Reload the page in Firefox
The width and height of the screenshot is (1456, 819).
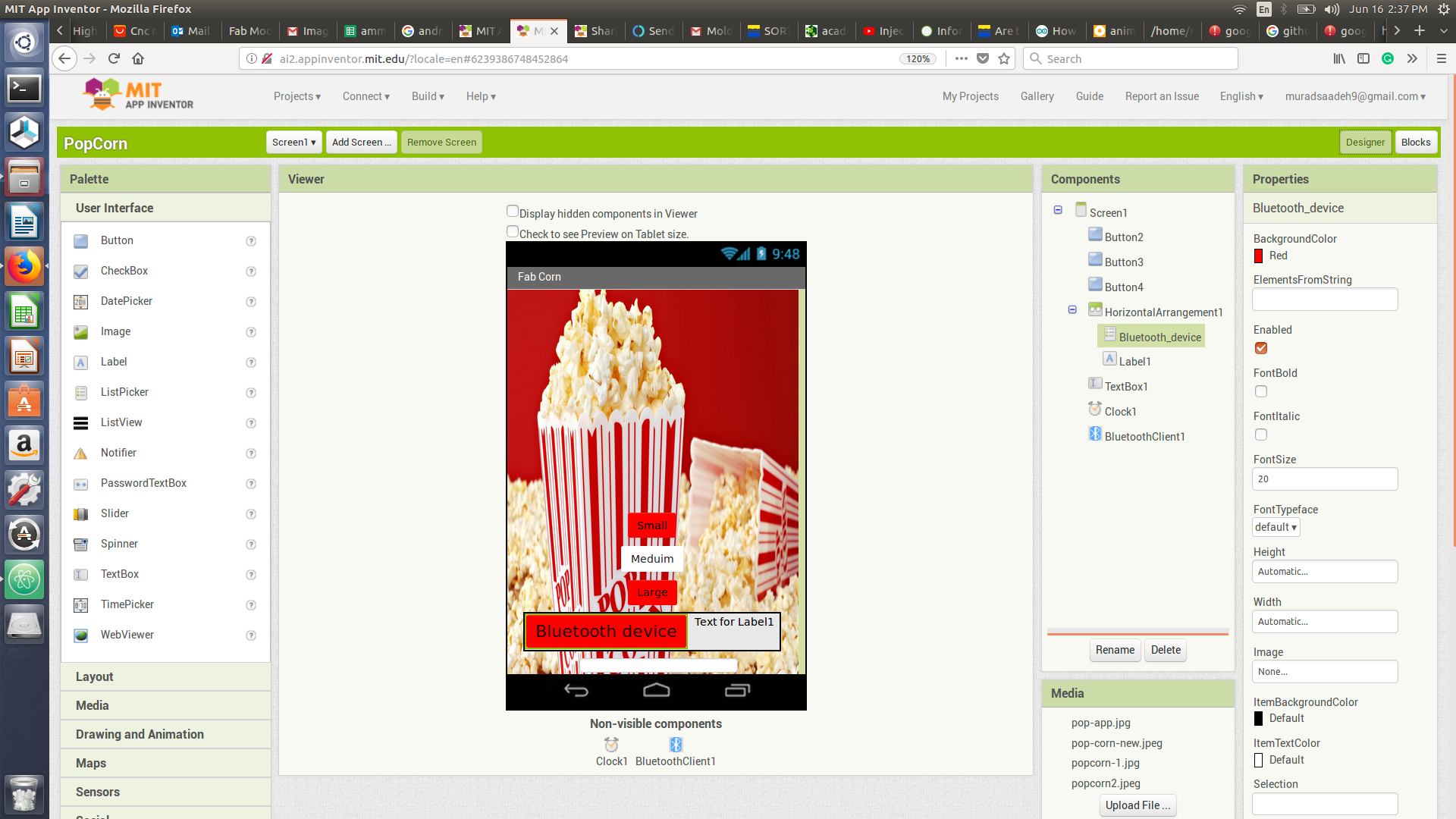[114, 58]
